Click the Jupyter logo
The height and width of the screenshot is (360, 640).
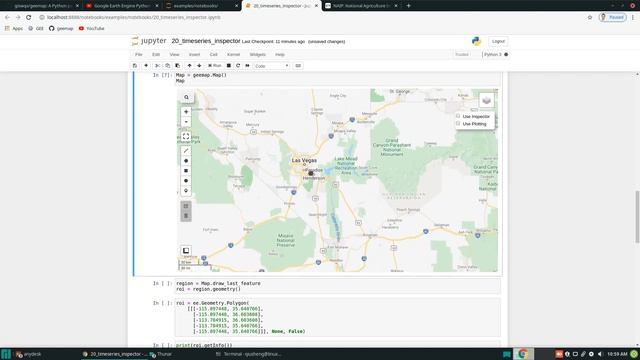[x=149, y=41]
